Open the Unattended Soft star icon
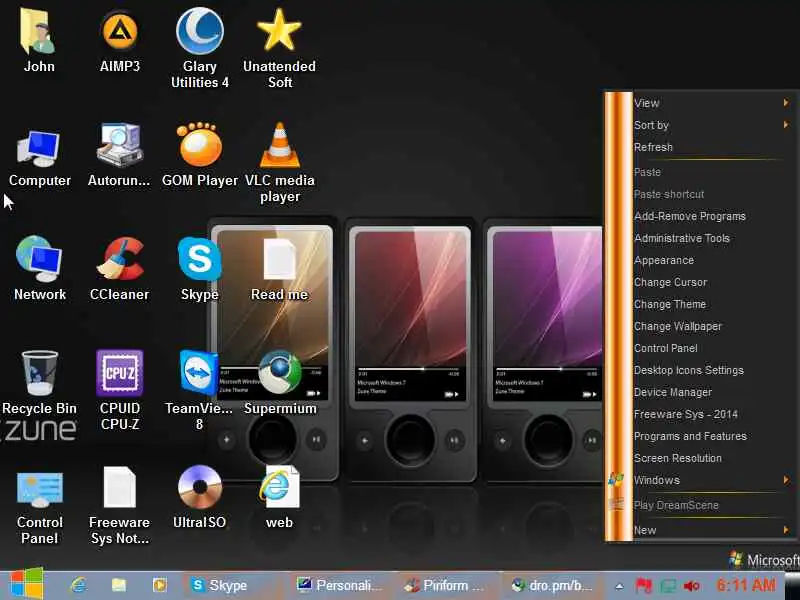 pos(279,32)
